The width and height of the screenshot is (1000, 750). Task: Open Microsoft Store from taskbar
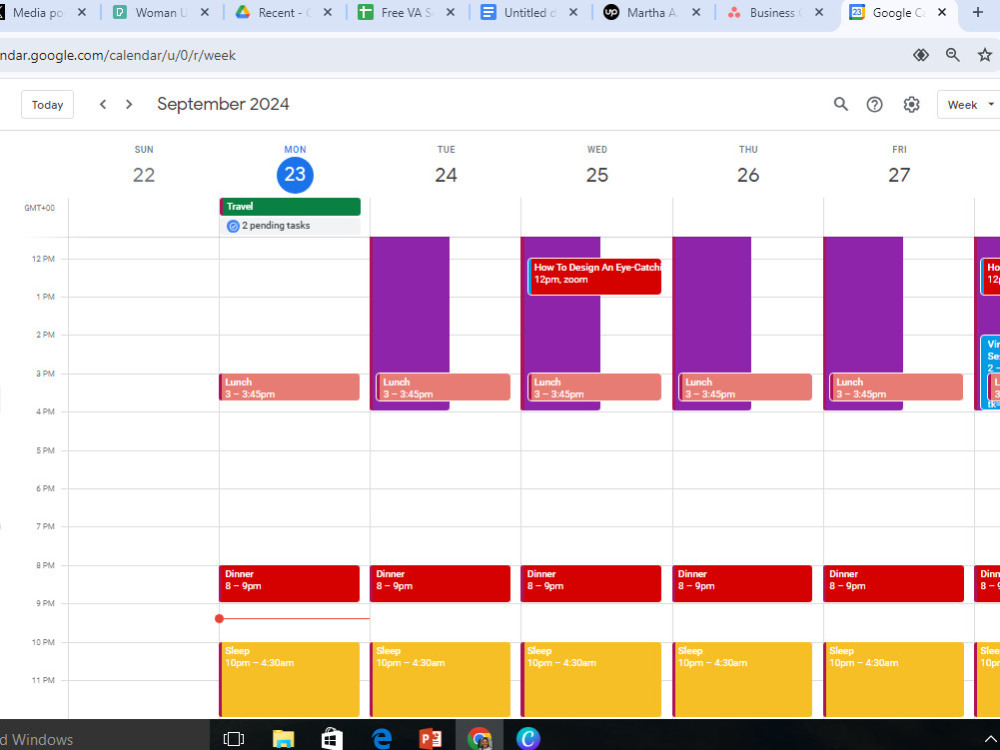coord(332,739)
